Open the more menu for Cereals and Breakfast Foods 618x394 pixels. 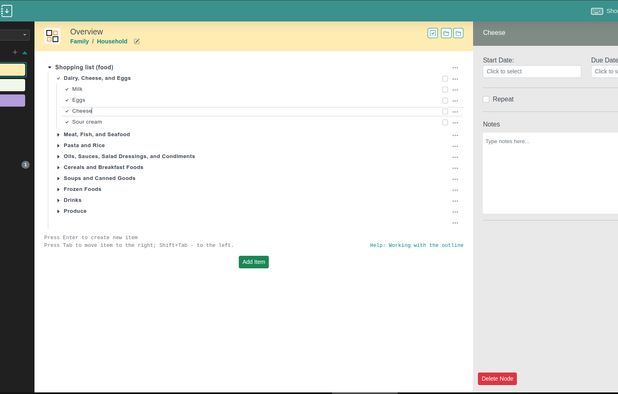pos(455,168)
